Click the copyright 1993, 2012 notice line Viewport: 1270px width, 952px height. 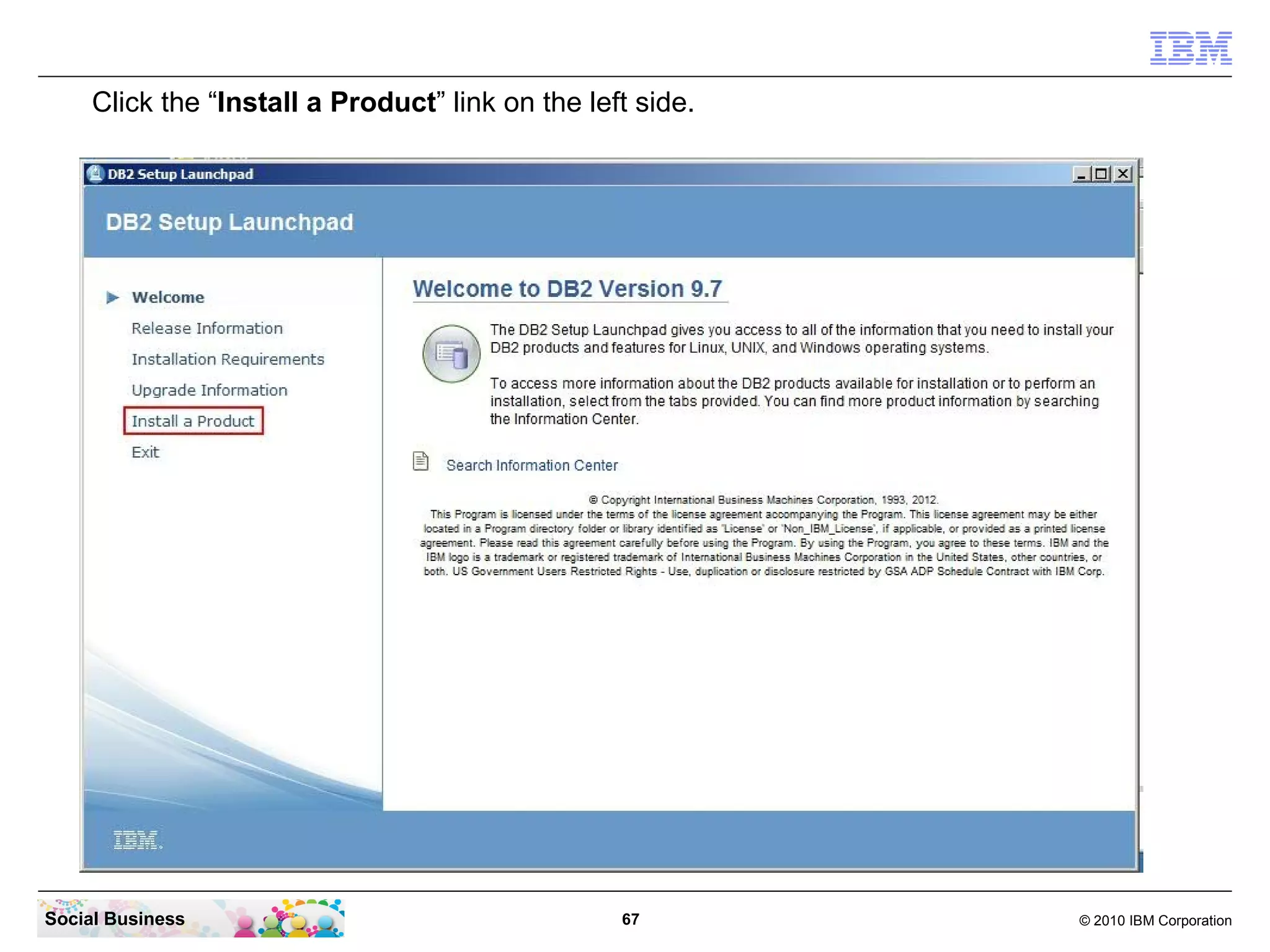point(763,500)
